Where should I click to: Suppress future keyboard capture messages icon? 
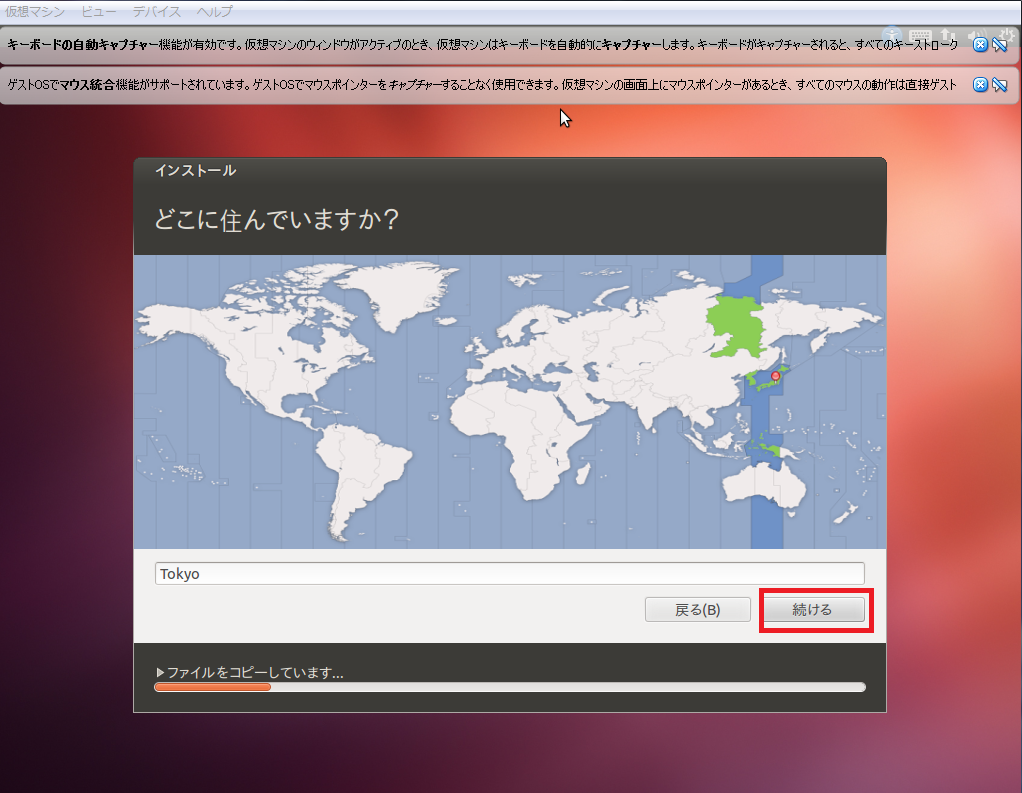(x=999, y=44)
